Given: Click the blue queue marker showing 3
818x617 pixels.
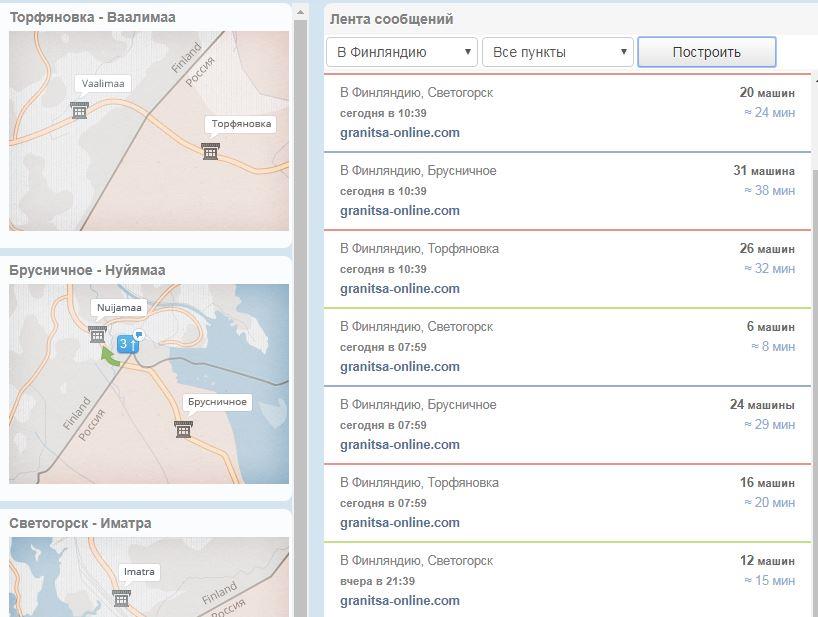Looking at the screenshot, I should (x=126, y=344).
